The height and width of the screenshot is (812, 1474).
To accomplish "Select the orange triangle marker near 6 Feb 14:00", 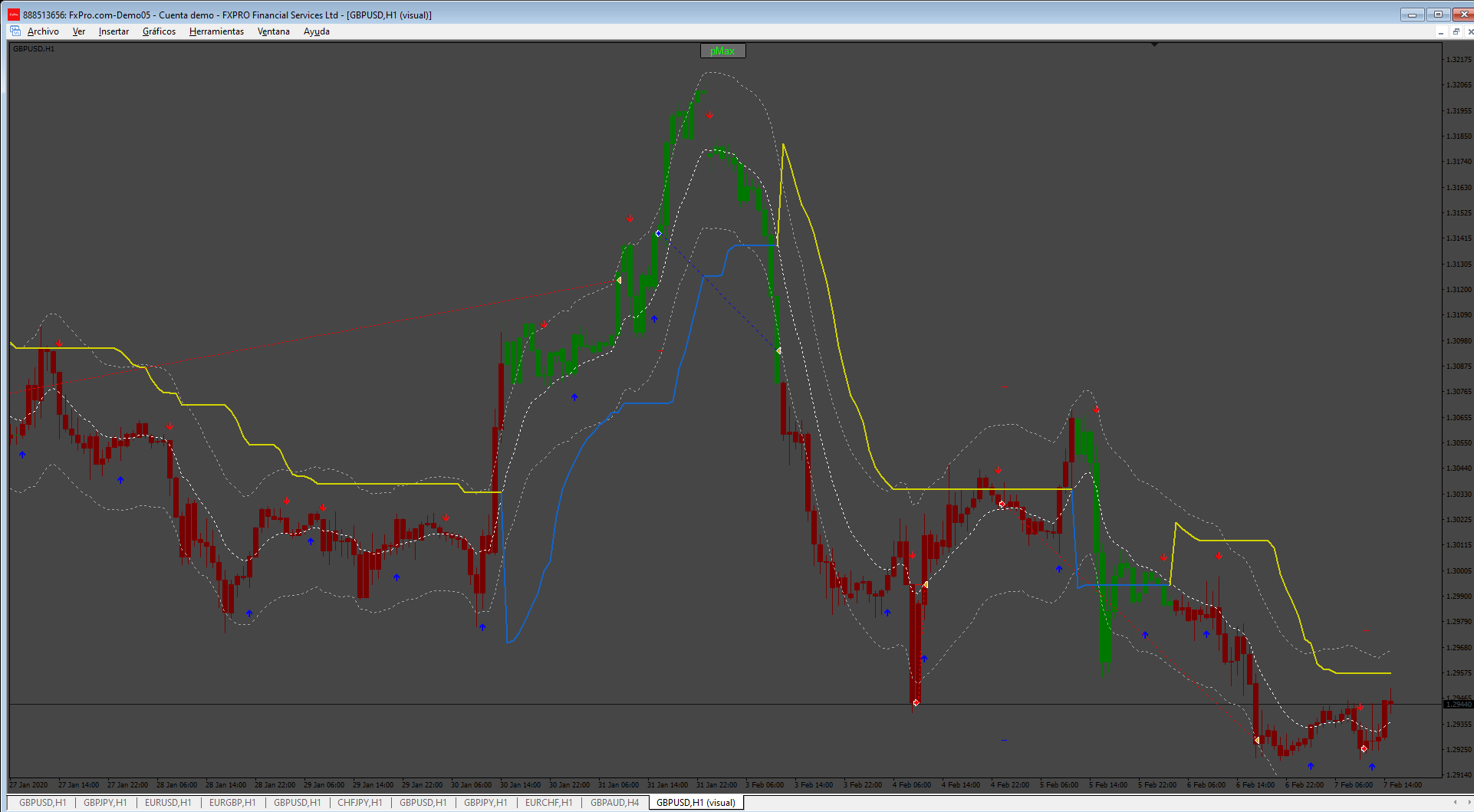I will point(1256,740).
